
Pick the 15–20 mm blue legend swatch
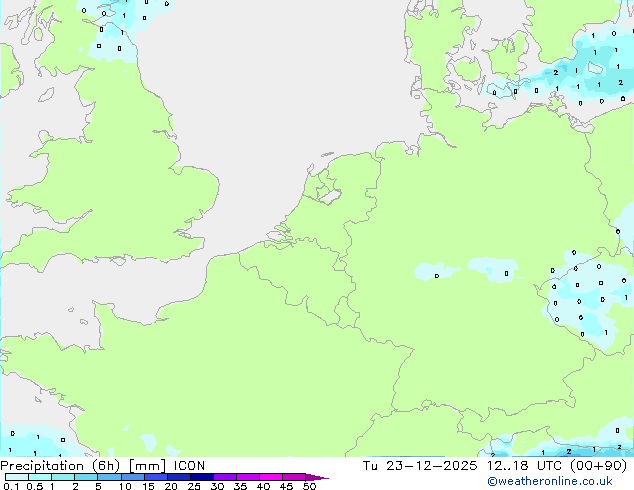pos(156,477)
